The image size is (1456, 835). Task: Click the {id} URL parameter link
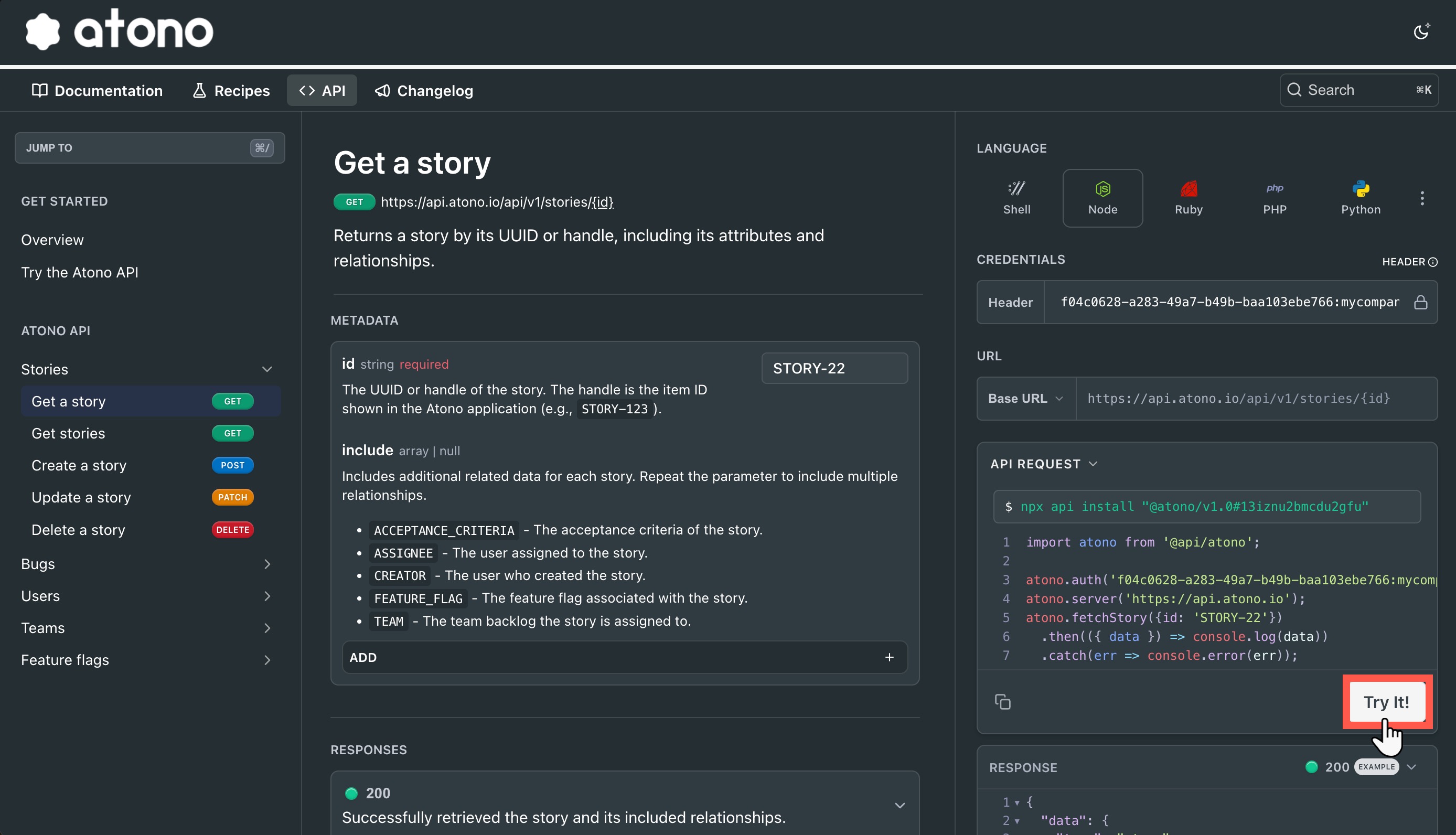tap(602, 202)
